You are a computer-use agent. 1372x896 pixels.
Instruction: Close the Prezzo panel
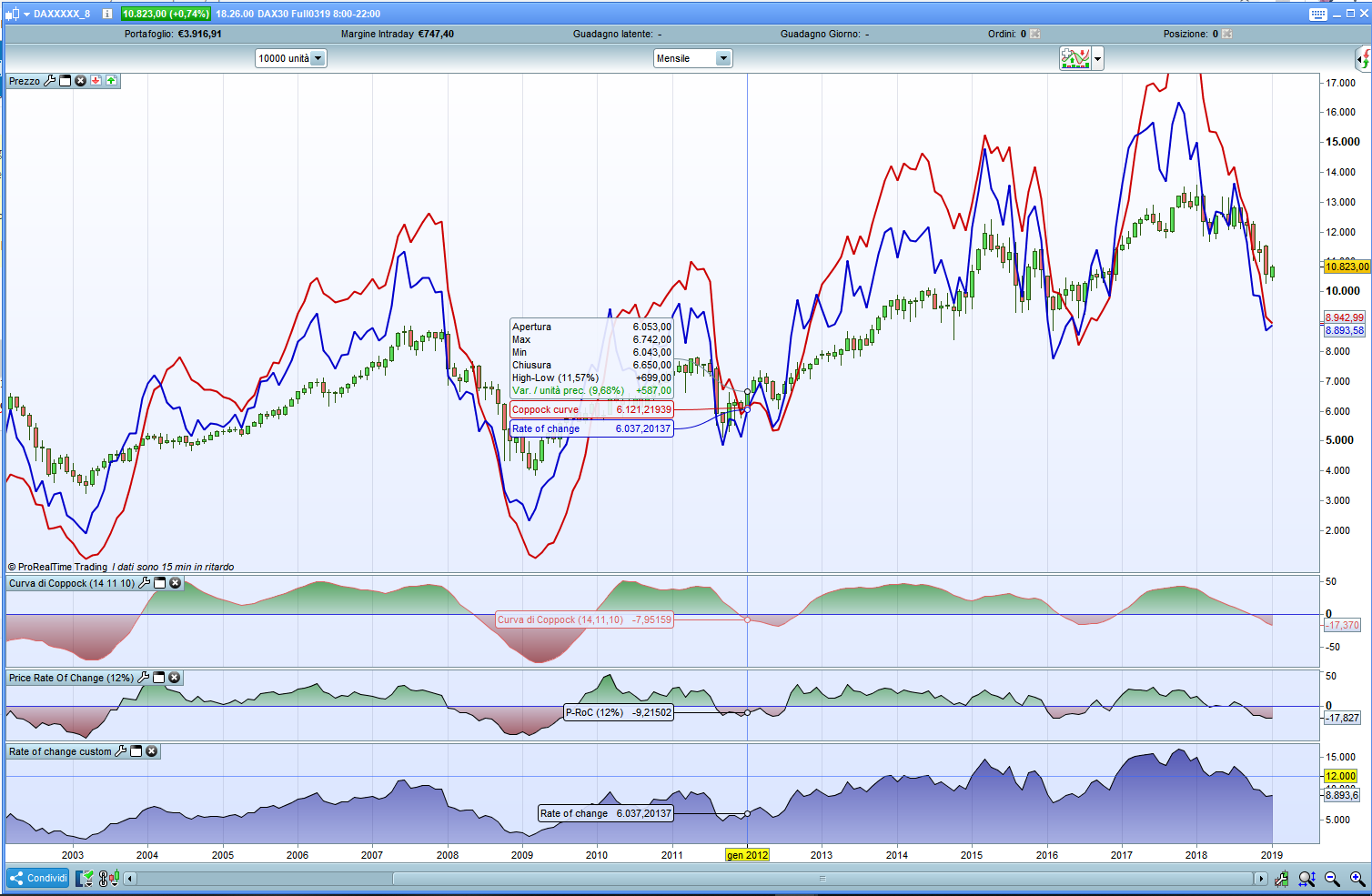(x=81, y=81)
